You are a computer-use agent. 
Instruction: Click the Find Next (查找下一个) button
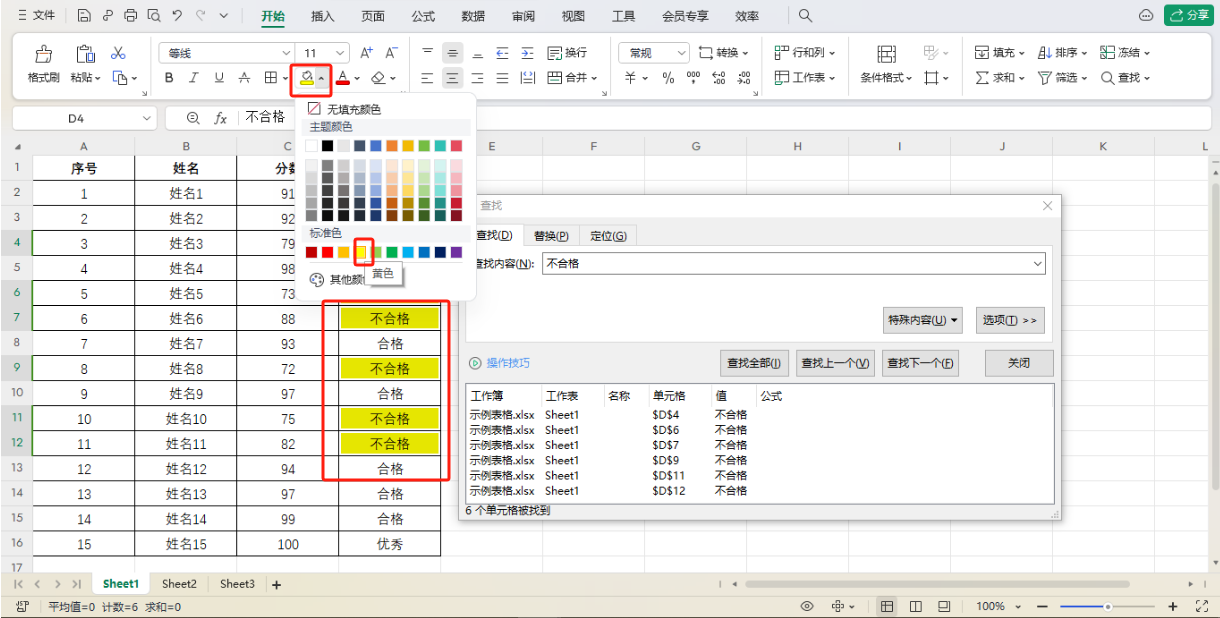[920, 363]
